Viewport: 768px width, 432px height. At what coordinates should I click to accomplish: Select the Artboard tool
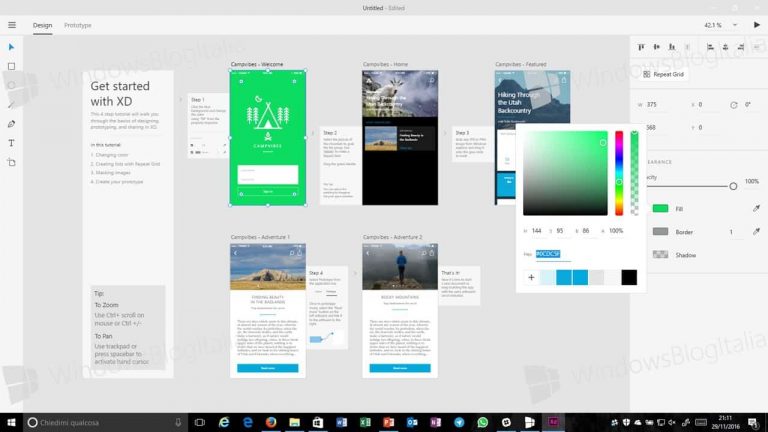pyautogui.click(x=11, y=162)
